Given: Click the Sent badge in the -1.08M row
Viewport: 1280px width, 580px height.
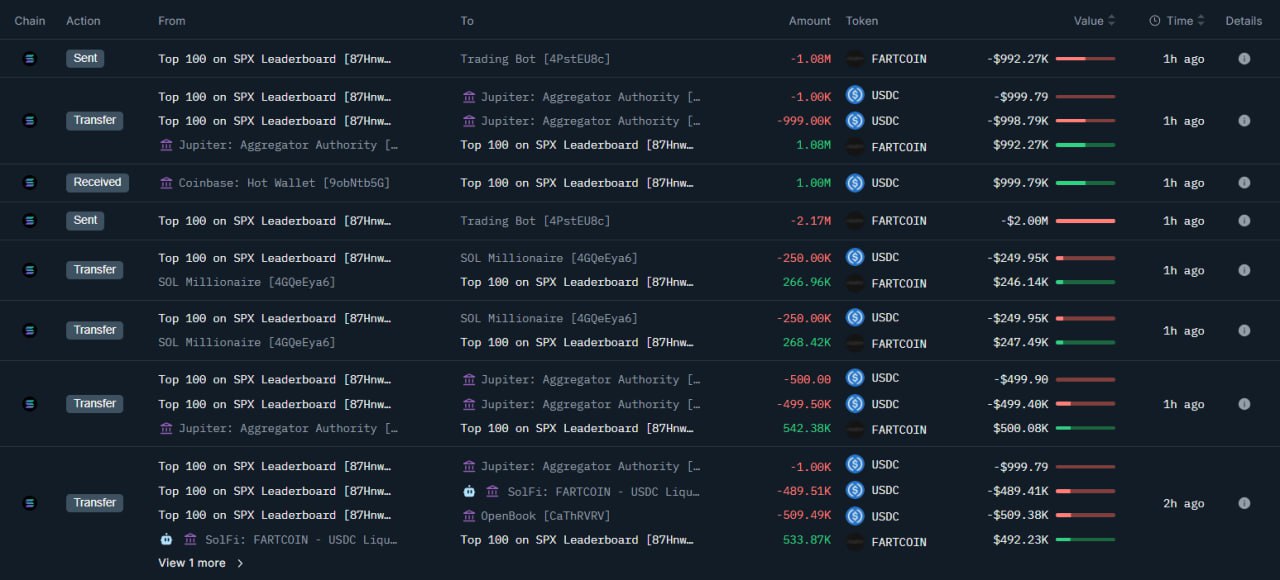Looking at the screenshot, I should click(x=85, y=58).
